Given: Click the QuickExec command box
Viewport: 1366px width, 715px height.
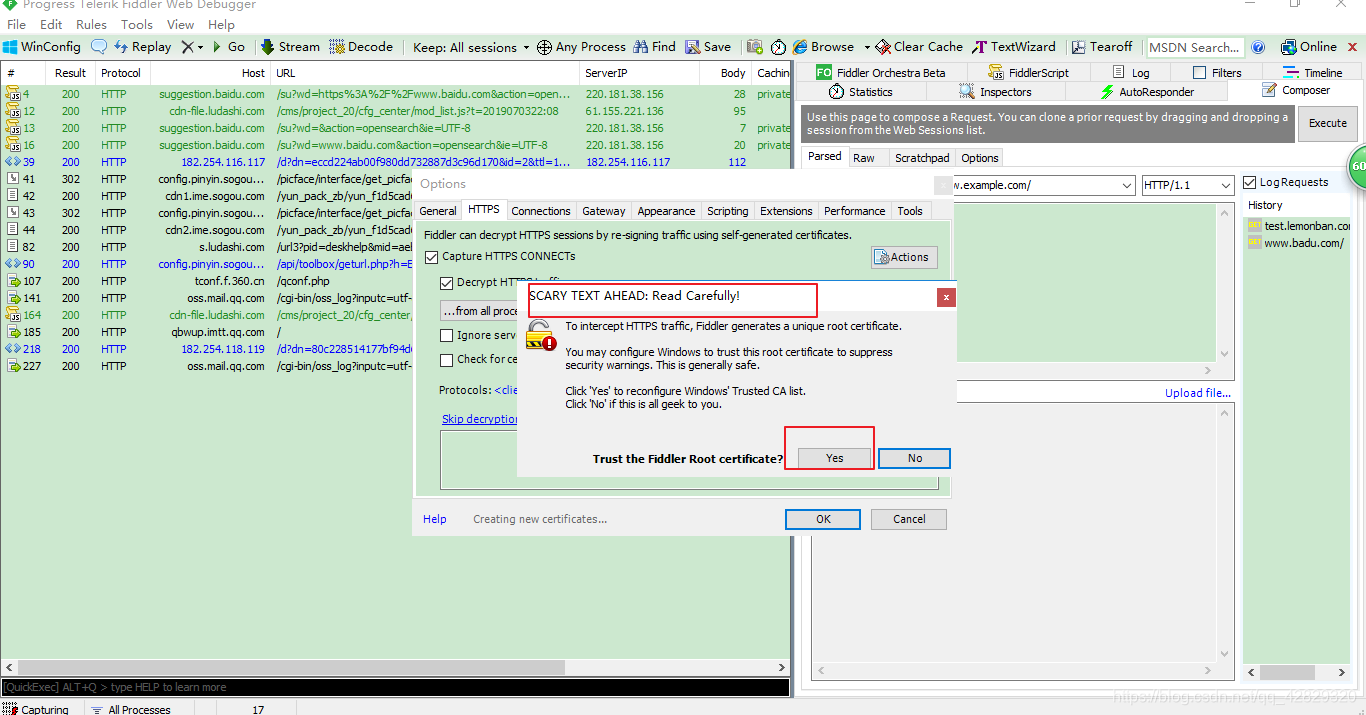Looking at the screenshot, I should (x=396, y=687).
